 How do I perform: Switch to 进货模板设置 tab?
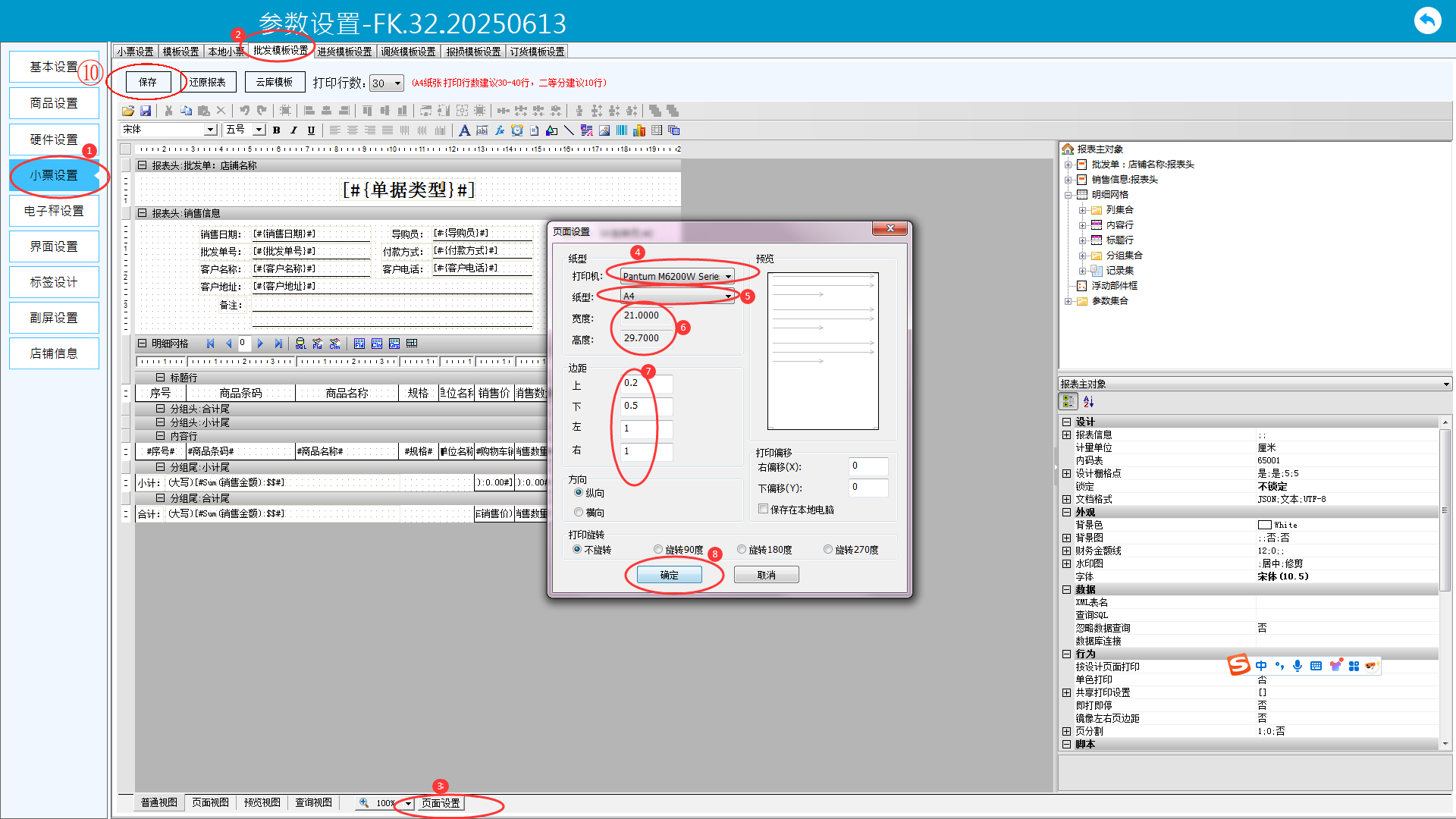(344, 52)
